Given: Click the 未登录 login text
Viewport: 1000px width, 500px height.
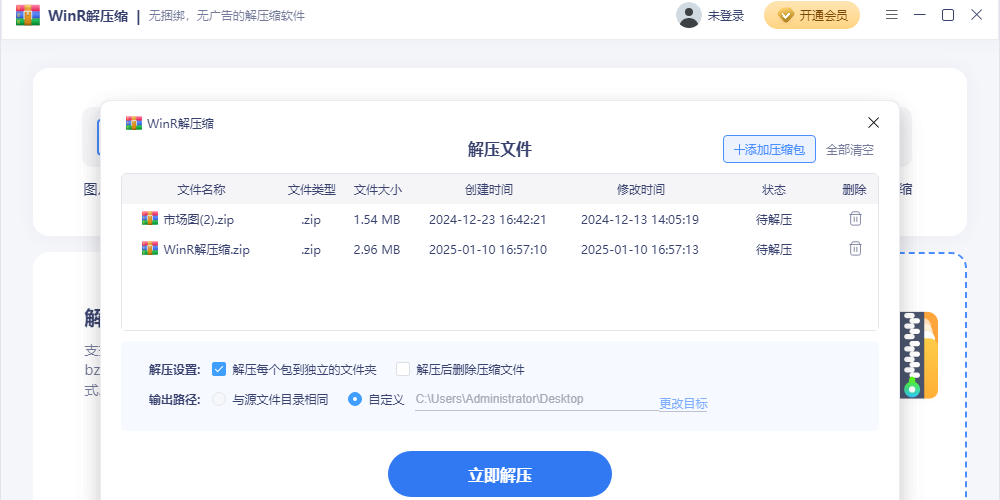Looking at the screenshot, I should pos(726,16).
